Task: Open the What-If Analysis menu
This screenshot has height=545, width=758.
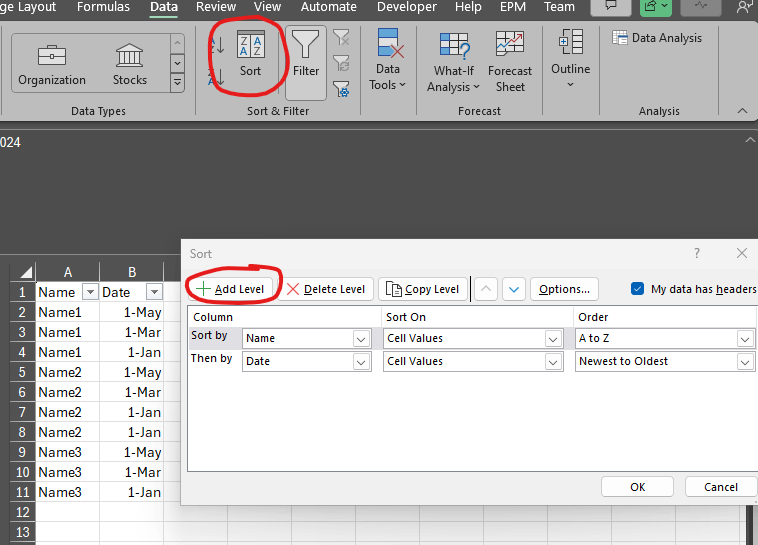Action: tap(453, 62)
